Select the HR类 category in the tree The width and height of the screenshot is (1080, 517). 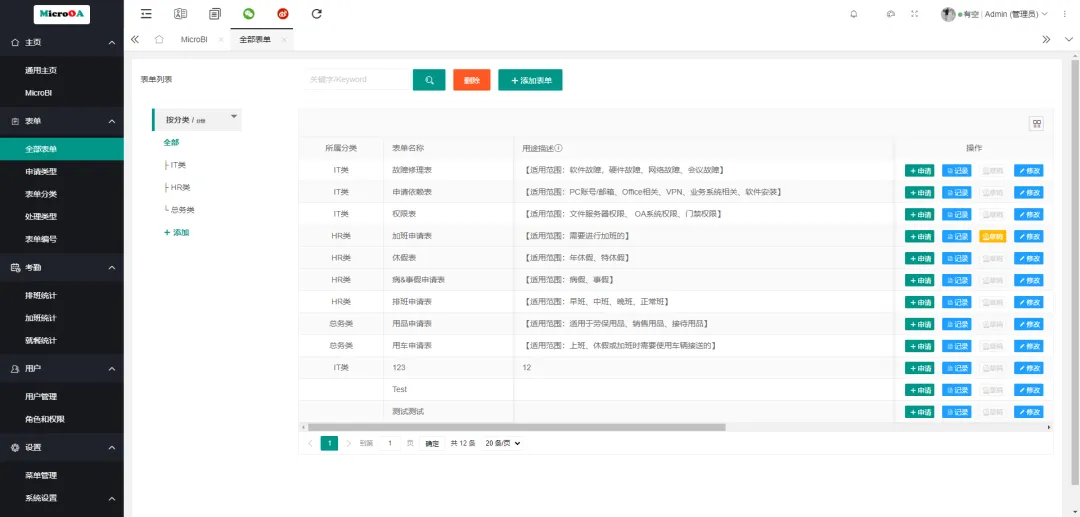[x=180, y=187]
